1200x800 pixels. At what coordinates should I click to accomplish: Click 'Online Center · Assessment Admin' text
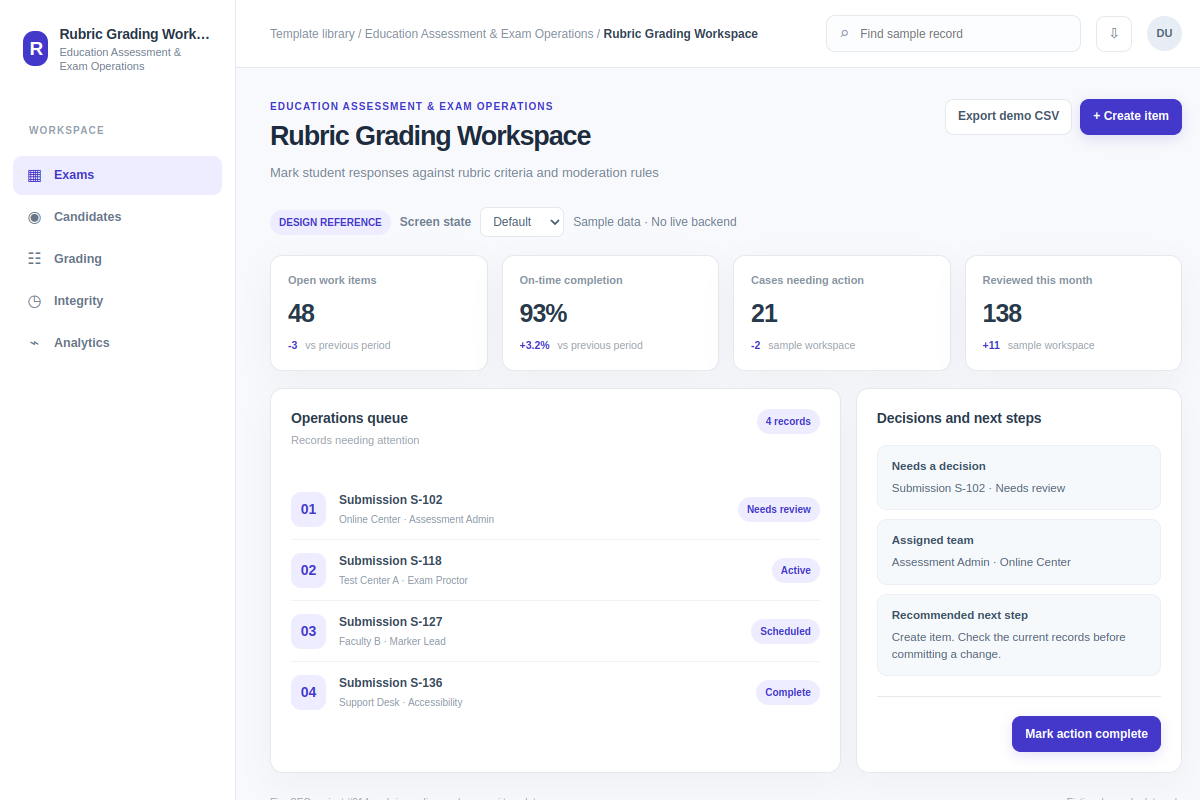tap(417, 520)
